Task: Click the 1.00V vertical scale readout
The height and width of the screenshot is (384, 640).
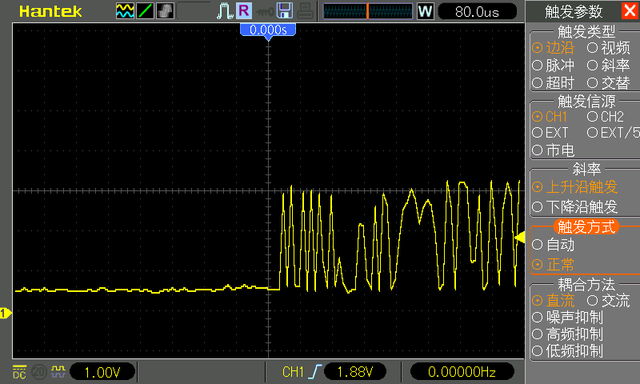Action: [x=102, y=372]
